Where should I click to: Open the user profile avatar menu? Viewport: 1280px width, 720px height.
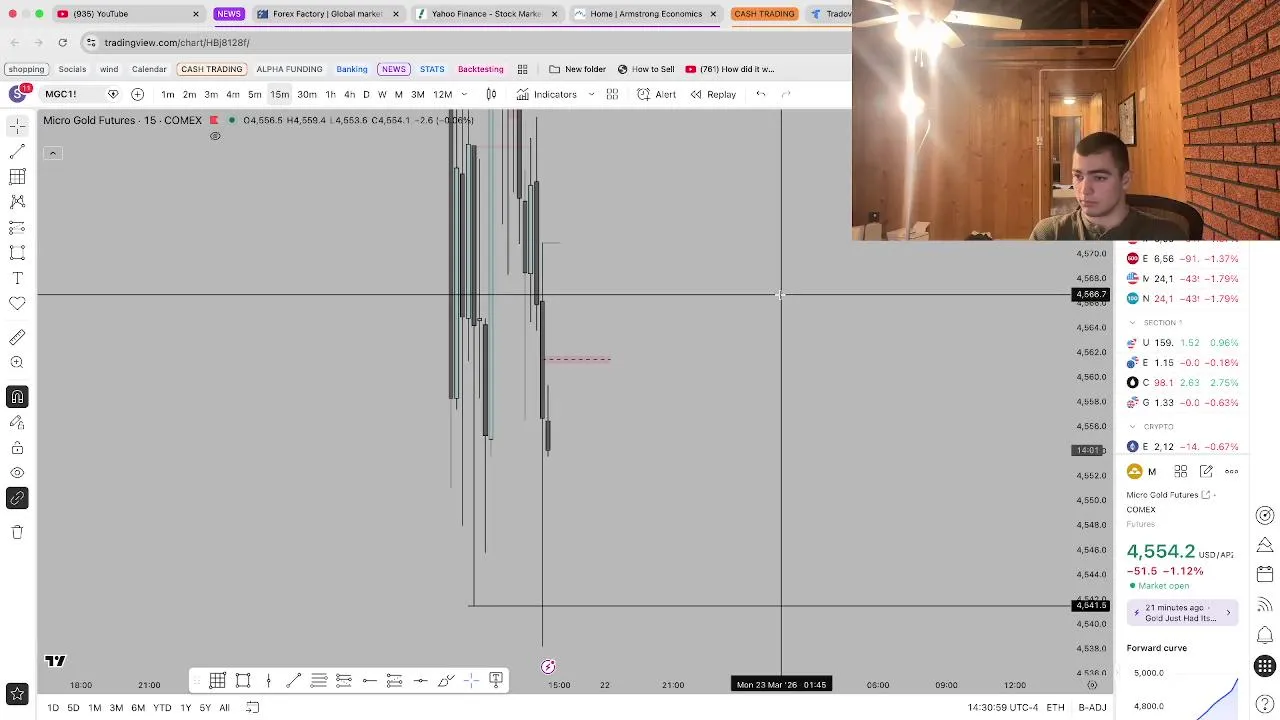click(x=17, y=94)
